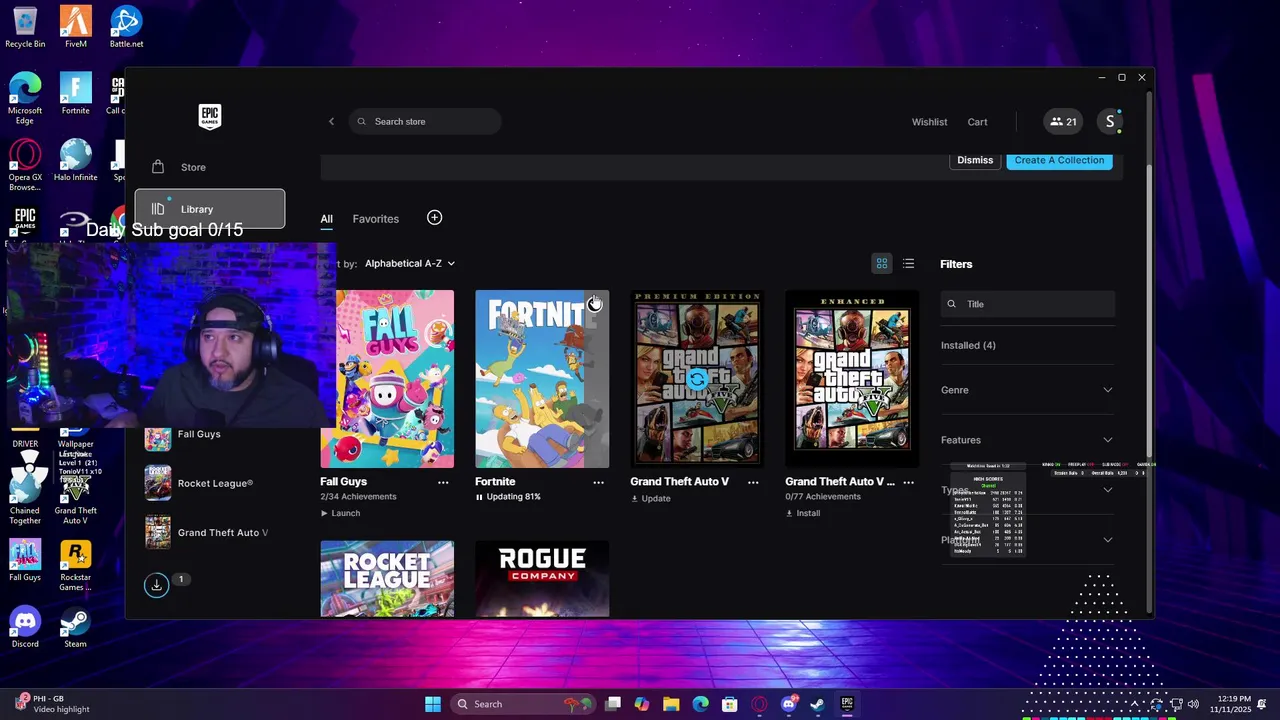
Task: Click the taskbar Search box
Action: tap(525, 704)
